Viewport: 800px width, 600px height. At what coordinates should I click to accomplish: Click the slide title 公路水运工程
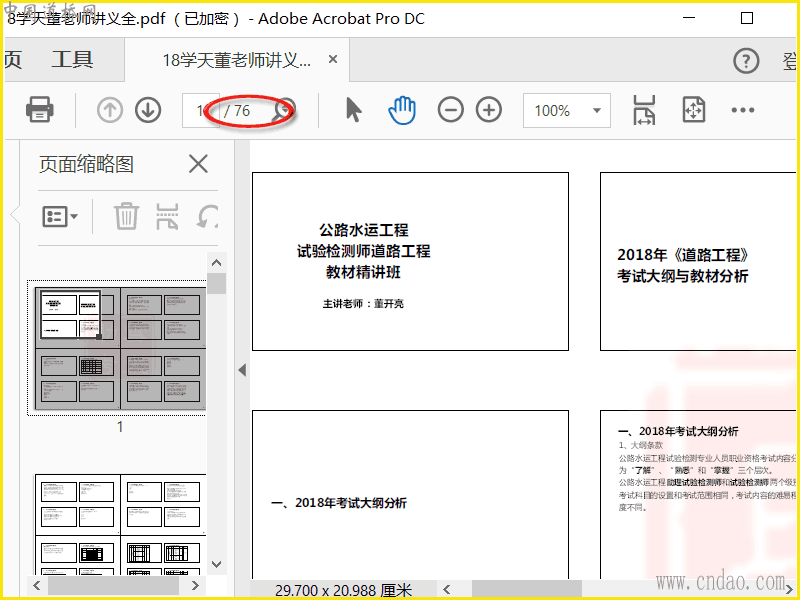point(364,230)
